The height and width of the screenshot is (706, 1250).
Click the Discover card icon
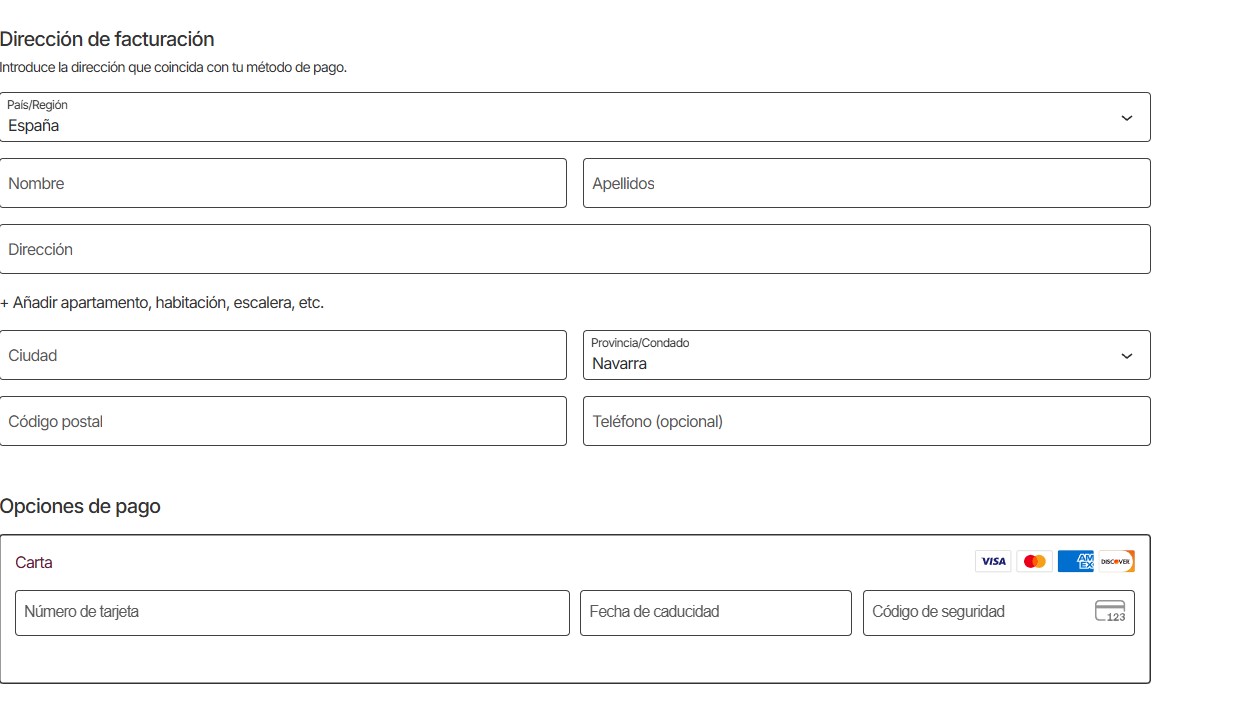tap(1116, 561)
